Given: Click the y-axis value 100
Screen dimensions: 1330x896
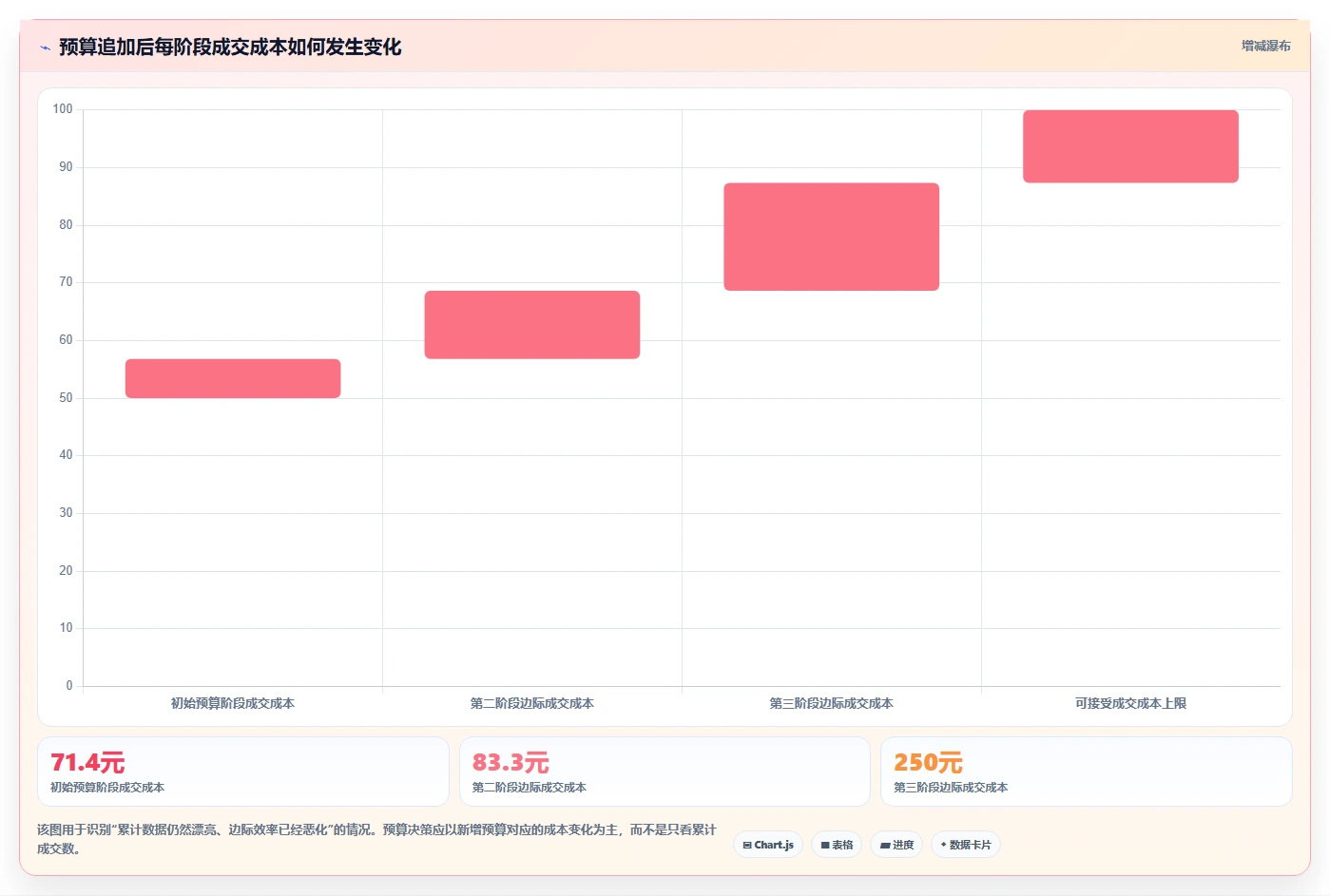Looking at the screenshot, I should (x=63, y=109).
